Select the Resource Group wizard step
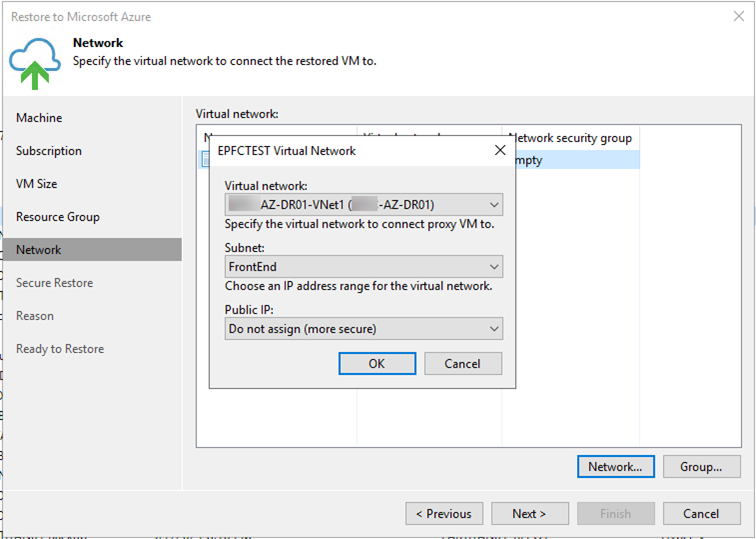Screen dimensions: 756x539 [58, 217]
